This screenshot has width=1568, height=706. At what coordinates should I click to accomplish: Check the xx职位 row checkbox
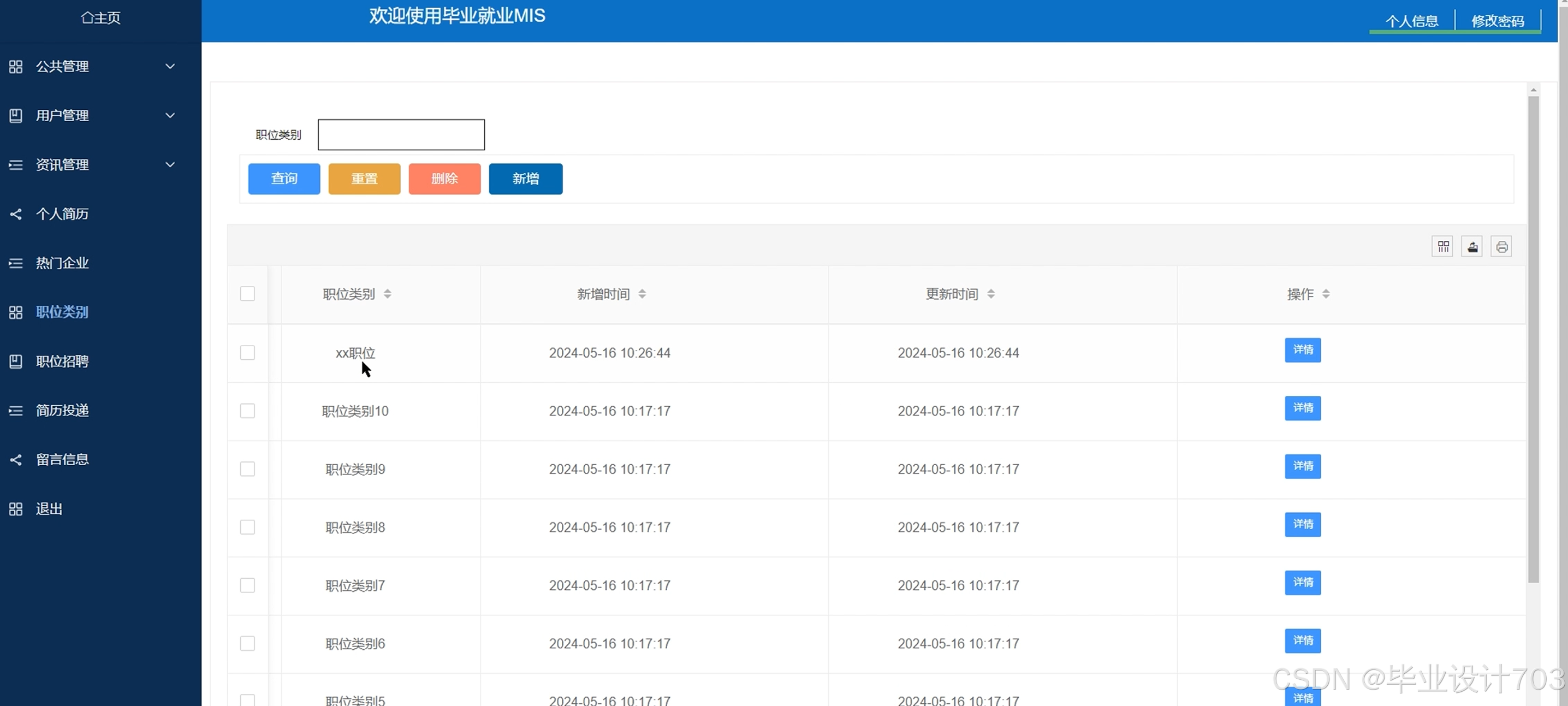click(x=247, y=353)
